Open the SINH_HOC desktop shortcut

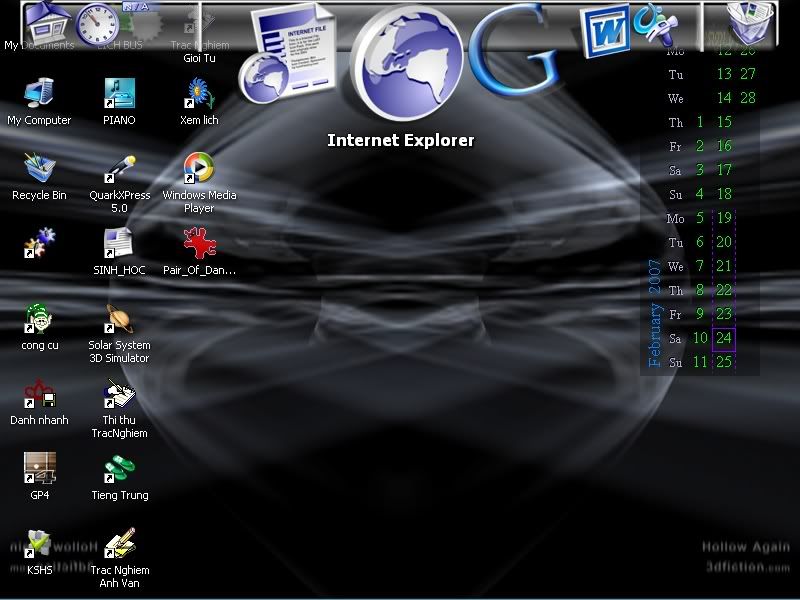(x=119, y=244)
